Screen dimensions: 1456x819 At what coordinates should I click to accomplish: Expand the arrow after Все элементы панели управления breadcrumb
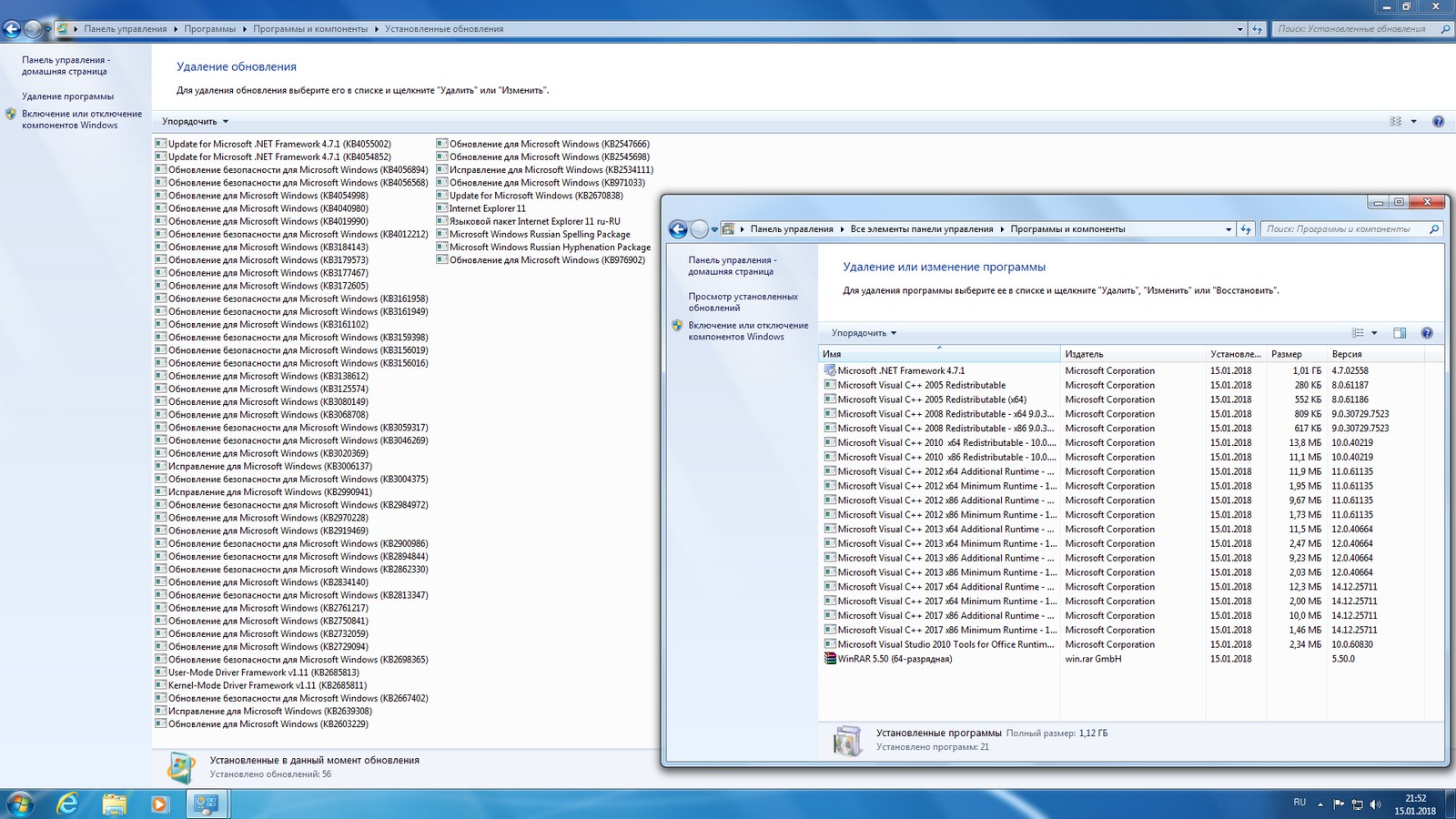(1002, 229)
